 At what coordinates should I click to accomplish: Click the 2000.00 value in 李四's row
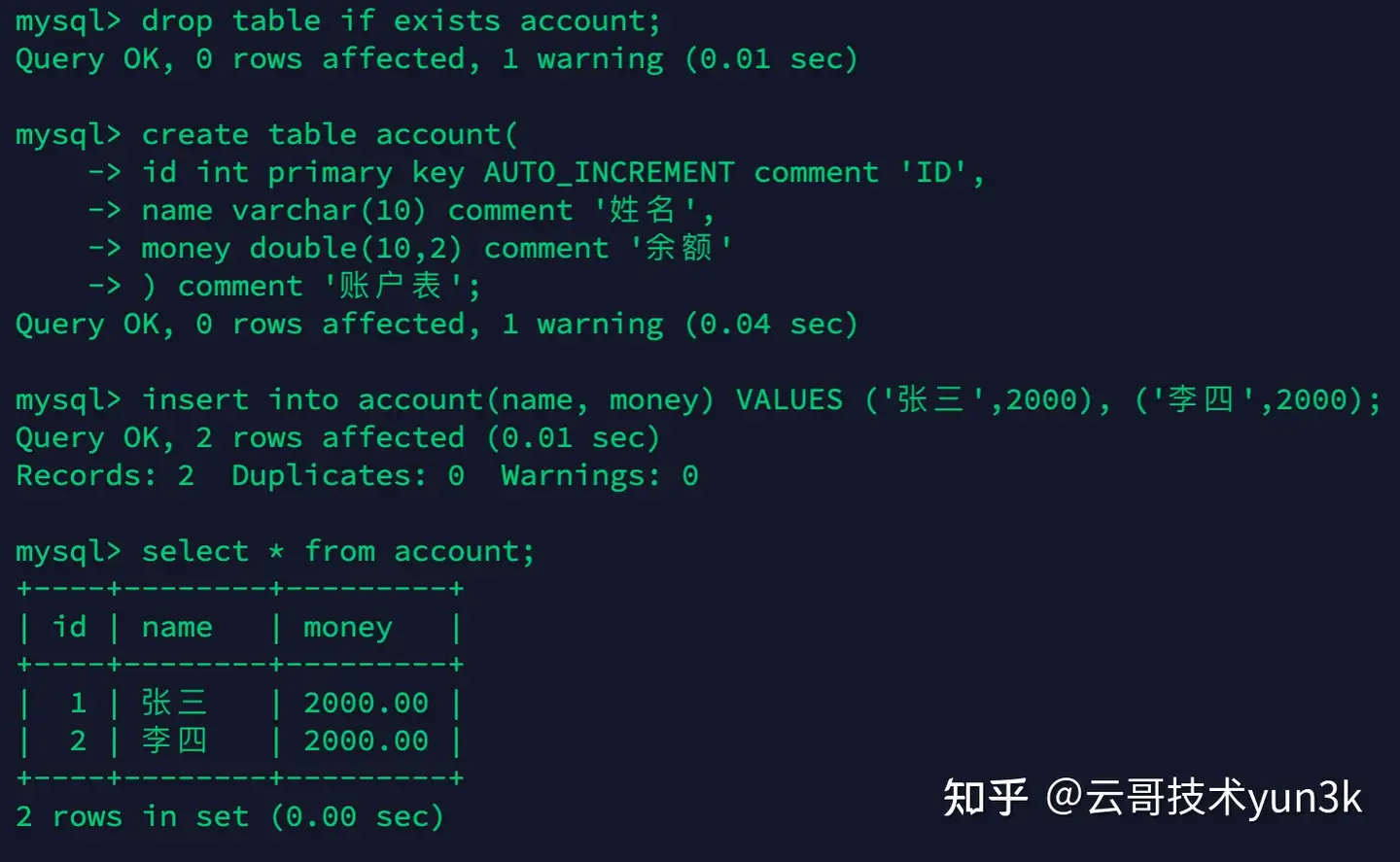point(366,741)
